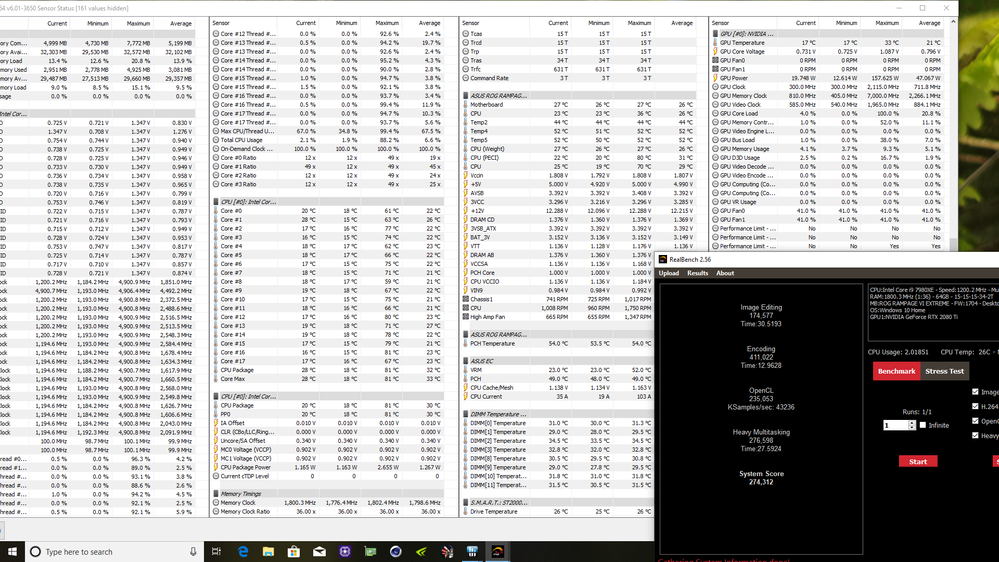Open Task View from the taskbar

217,552
